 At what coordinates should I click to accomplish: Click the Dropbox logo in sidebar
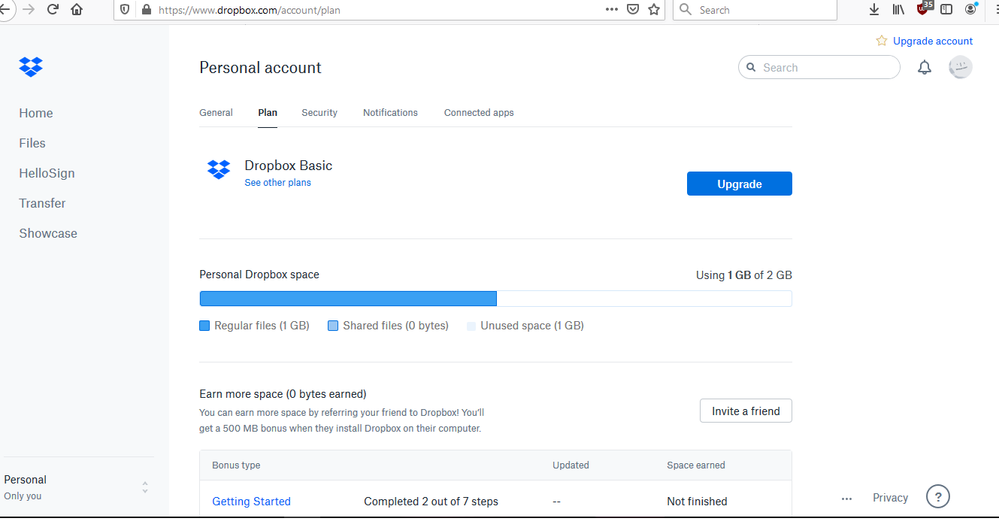coord(31,67)
